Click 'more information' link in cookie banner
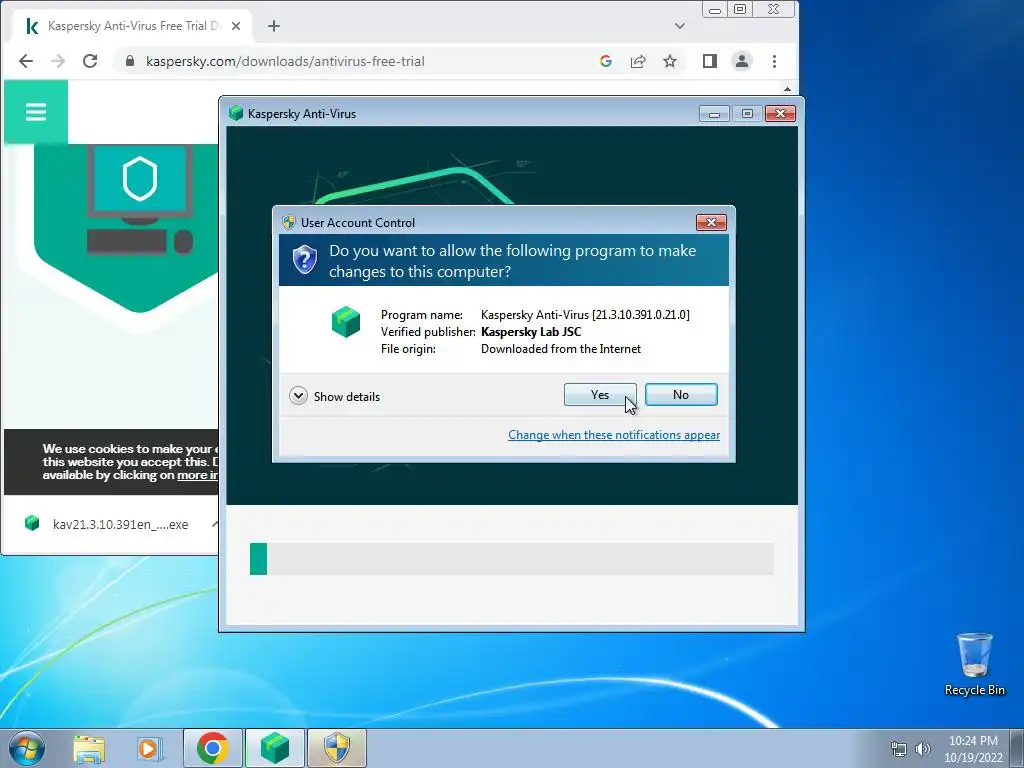 tap(197, 475)
